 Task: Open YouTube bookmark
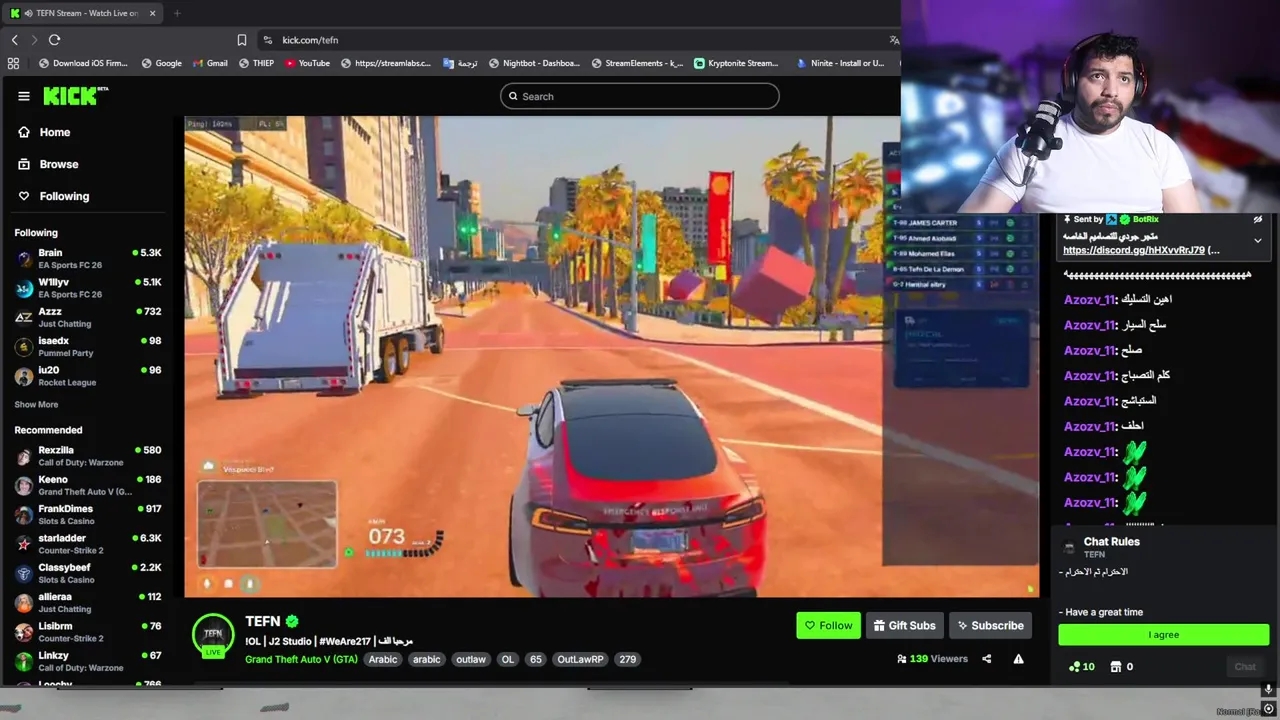tap(307, 63)
